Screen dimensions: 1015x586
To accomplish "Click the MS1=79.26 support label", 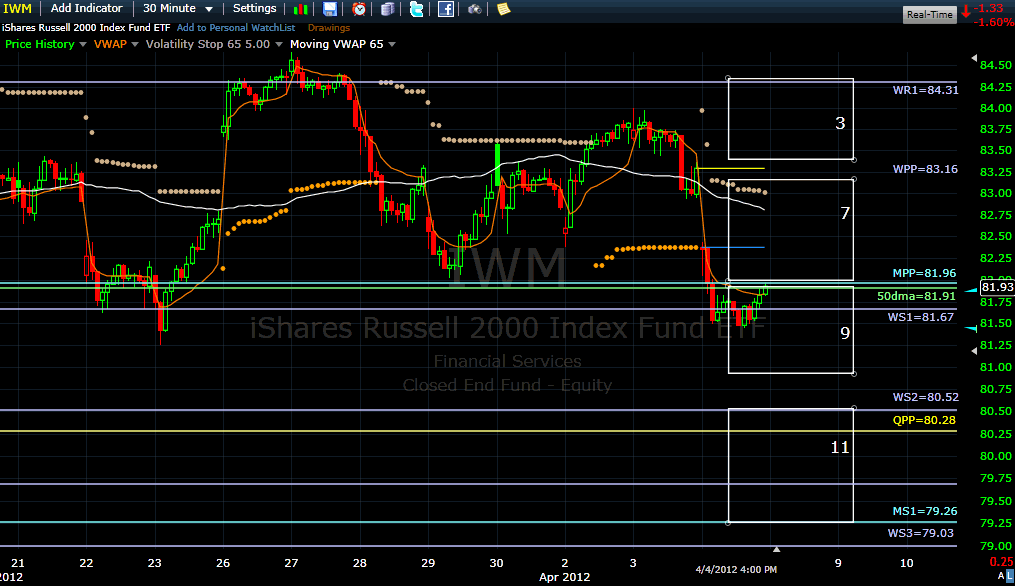I will 925,511.
